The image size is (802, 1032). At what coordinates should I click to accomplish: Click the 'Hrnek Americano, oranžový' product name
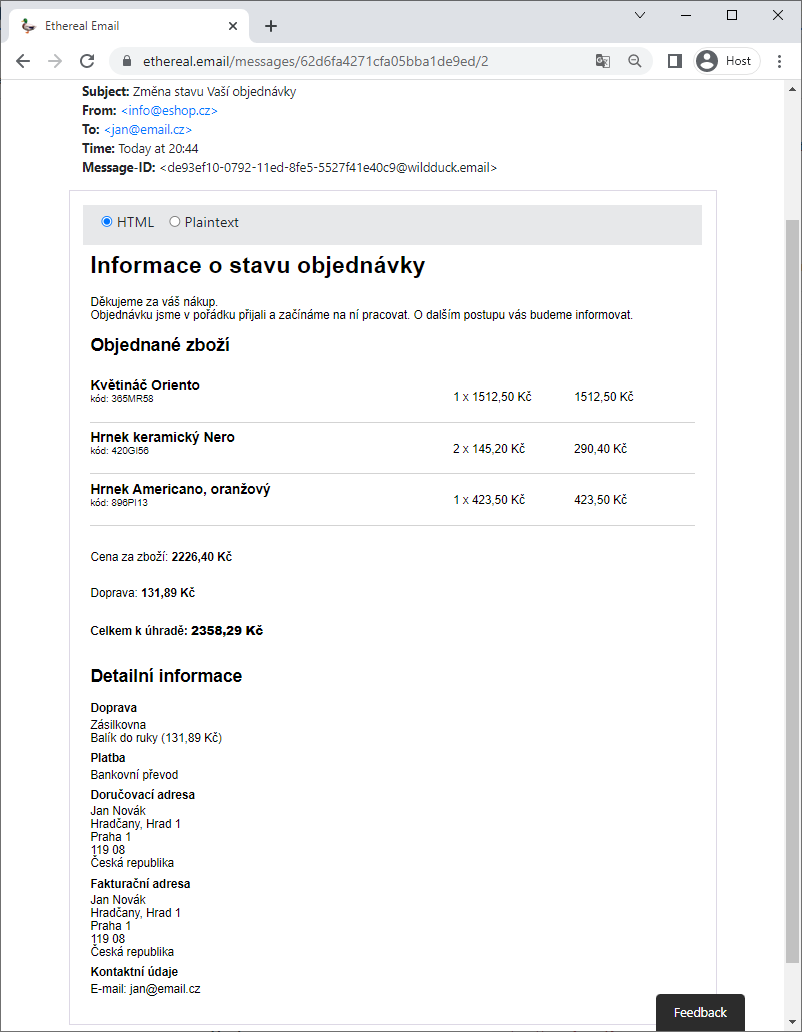point(180,489)
